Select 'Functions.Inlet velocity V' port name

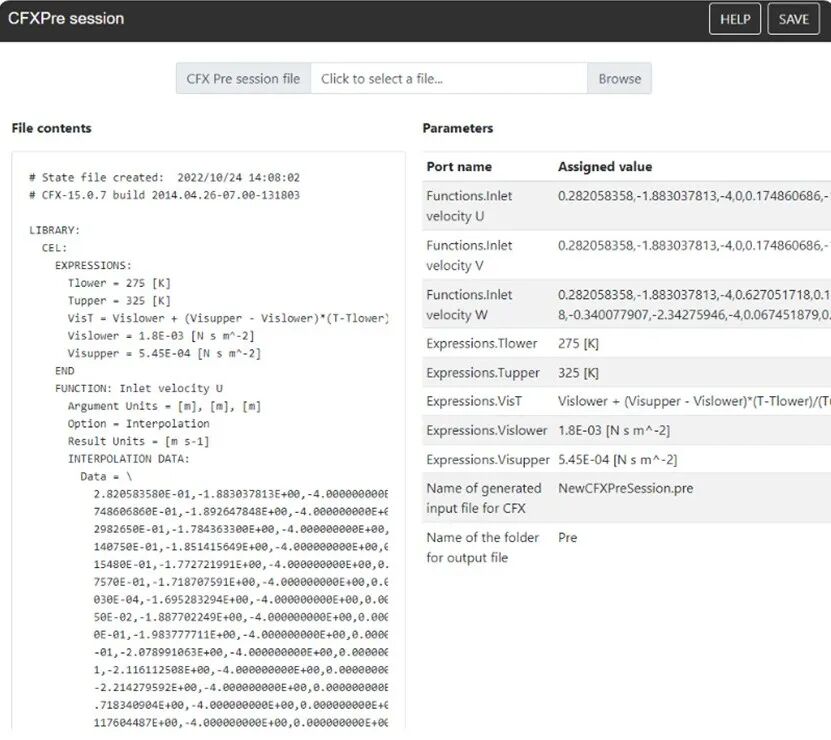point(469,256)
